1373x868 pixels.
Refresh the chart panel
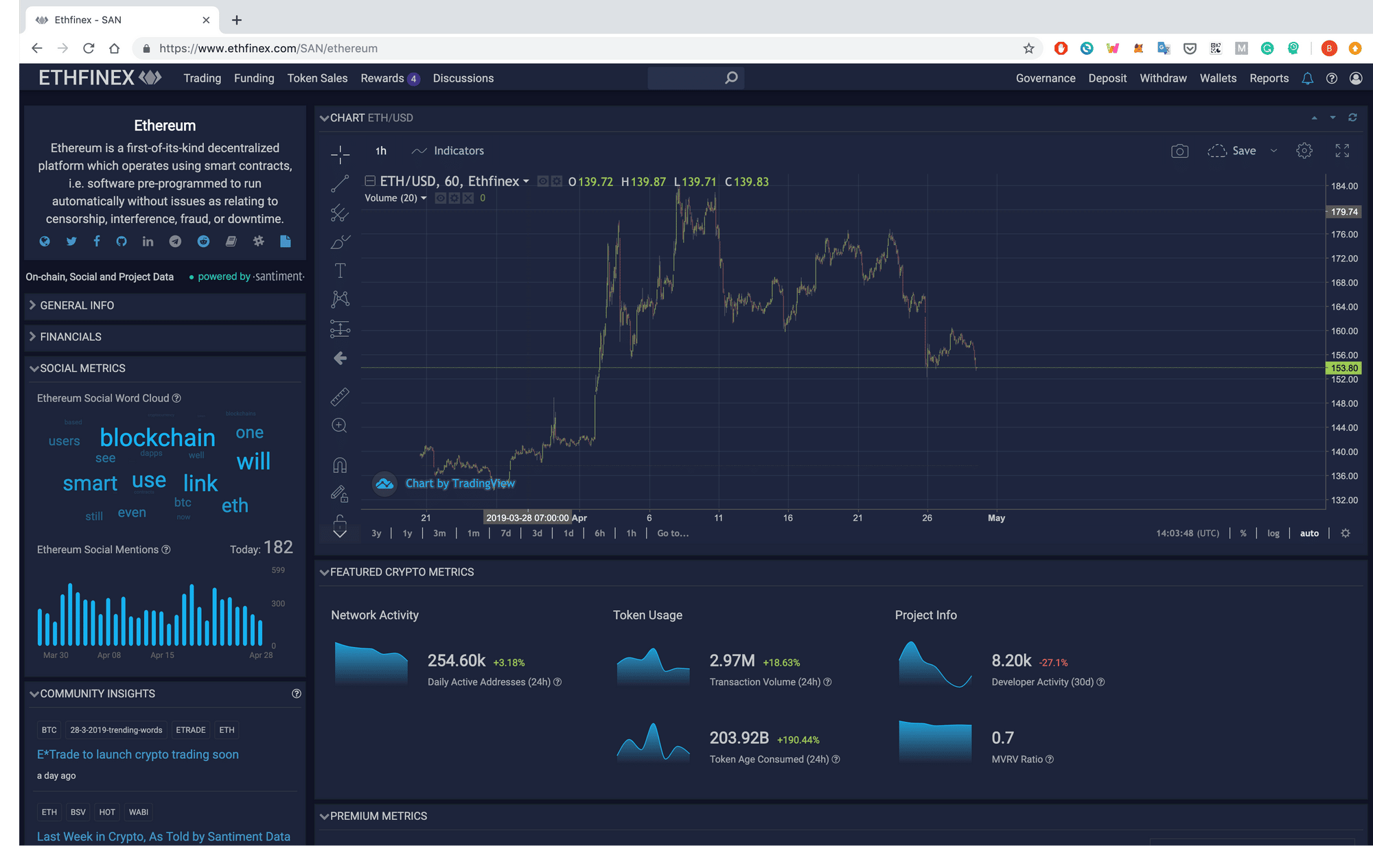pos(1352,117)
